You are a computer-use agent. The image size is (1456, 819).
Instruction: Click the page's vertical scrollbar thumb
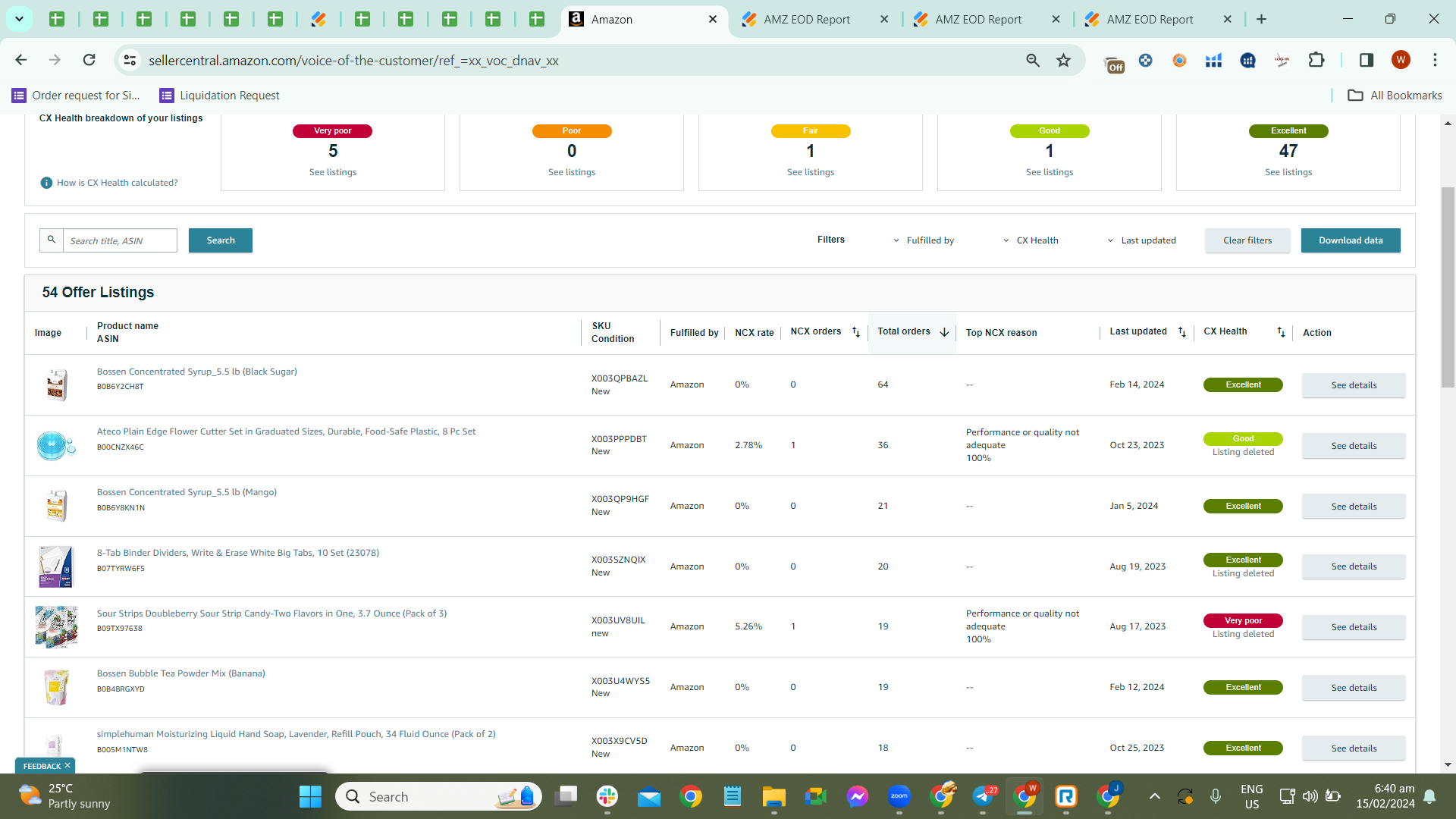pos(1448,287)
